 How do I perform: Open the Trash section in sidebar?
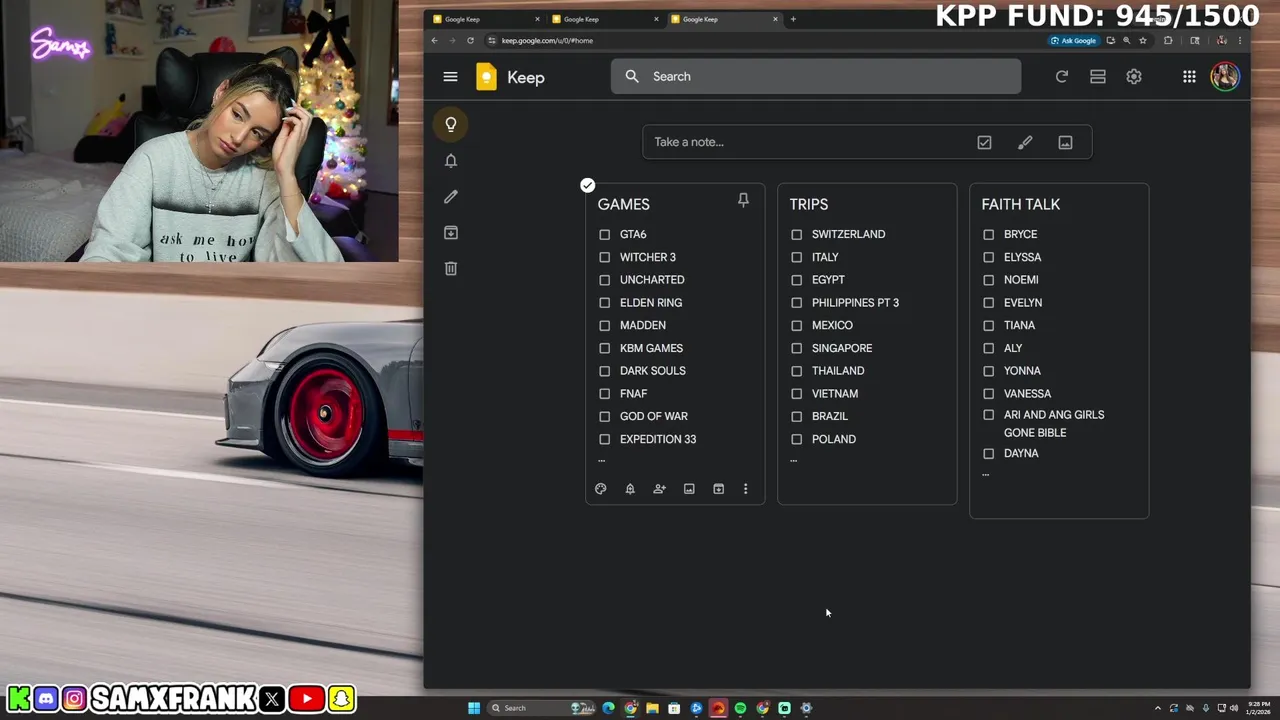[x=451, y=269]
